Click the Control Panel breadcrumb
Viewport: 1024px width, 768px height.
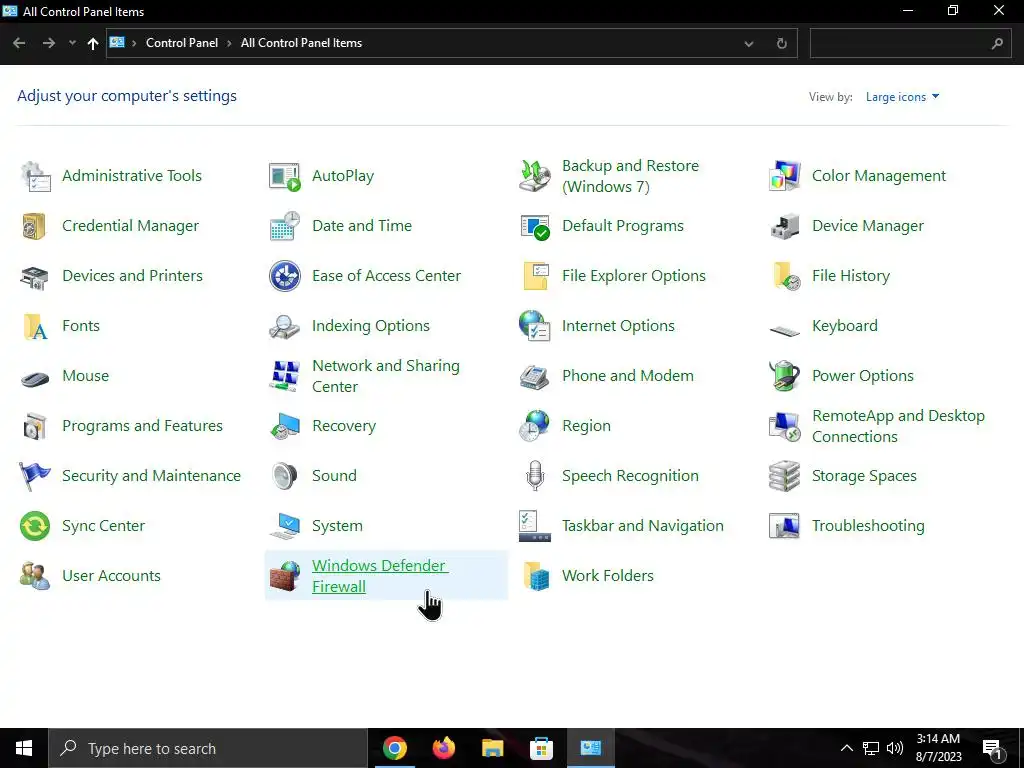[182, 43]
